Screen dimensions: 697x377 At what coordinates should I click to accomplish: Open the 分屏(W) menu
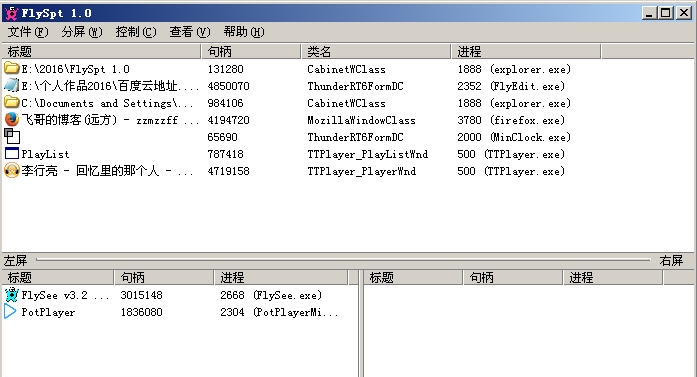click(82, 32)
